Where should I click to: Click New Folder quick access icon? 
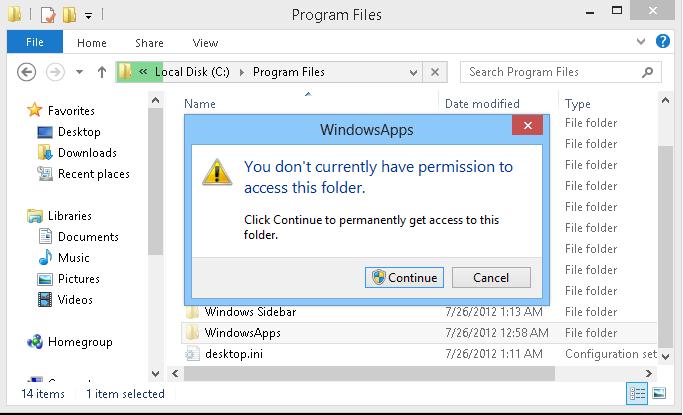(70, 15)
